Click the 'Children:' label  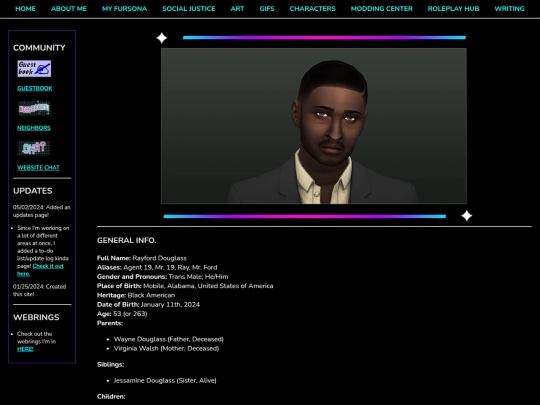[111, 397]
